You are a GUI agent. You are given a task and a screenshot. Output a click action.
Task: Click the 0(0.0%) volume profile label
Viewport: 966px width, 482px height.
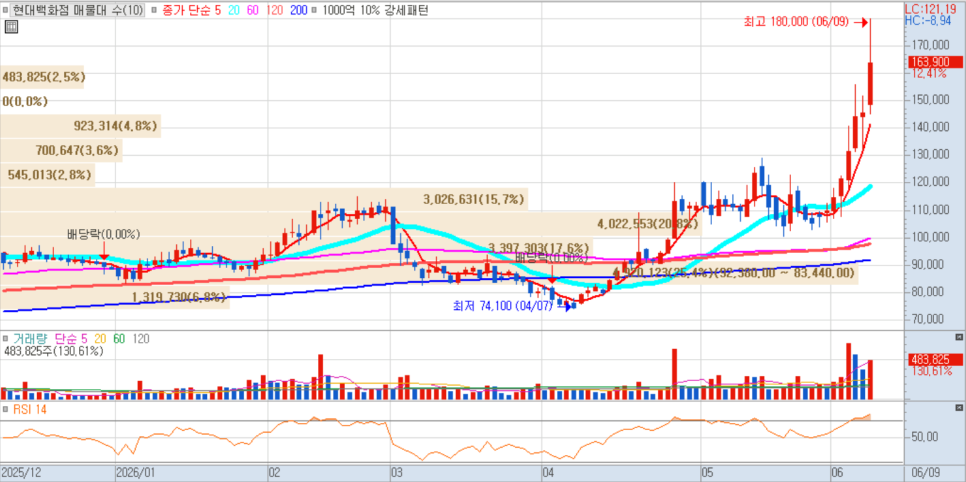tap(25, 101)
